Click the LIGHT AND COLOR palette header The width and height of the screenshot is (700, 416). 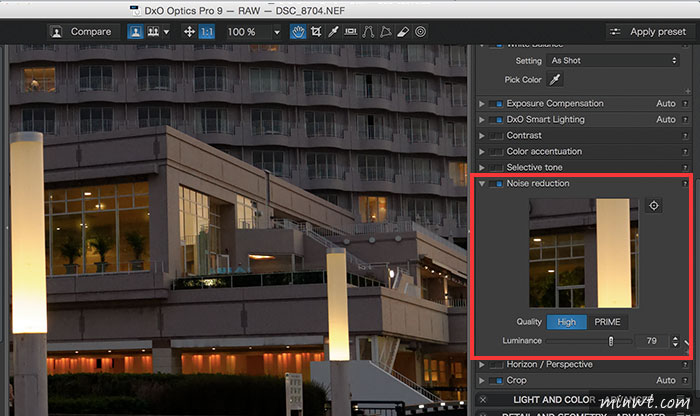pos(583,400)
